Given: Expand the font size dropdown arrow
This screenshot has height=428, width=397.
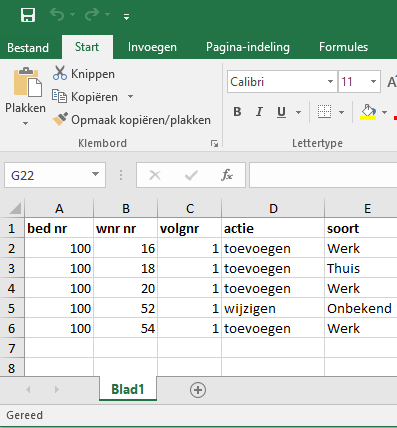Looking at the screenshot, I should pyautogui.click(x=373, y=82).
